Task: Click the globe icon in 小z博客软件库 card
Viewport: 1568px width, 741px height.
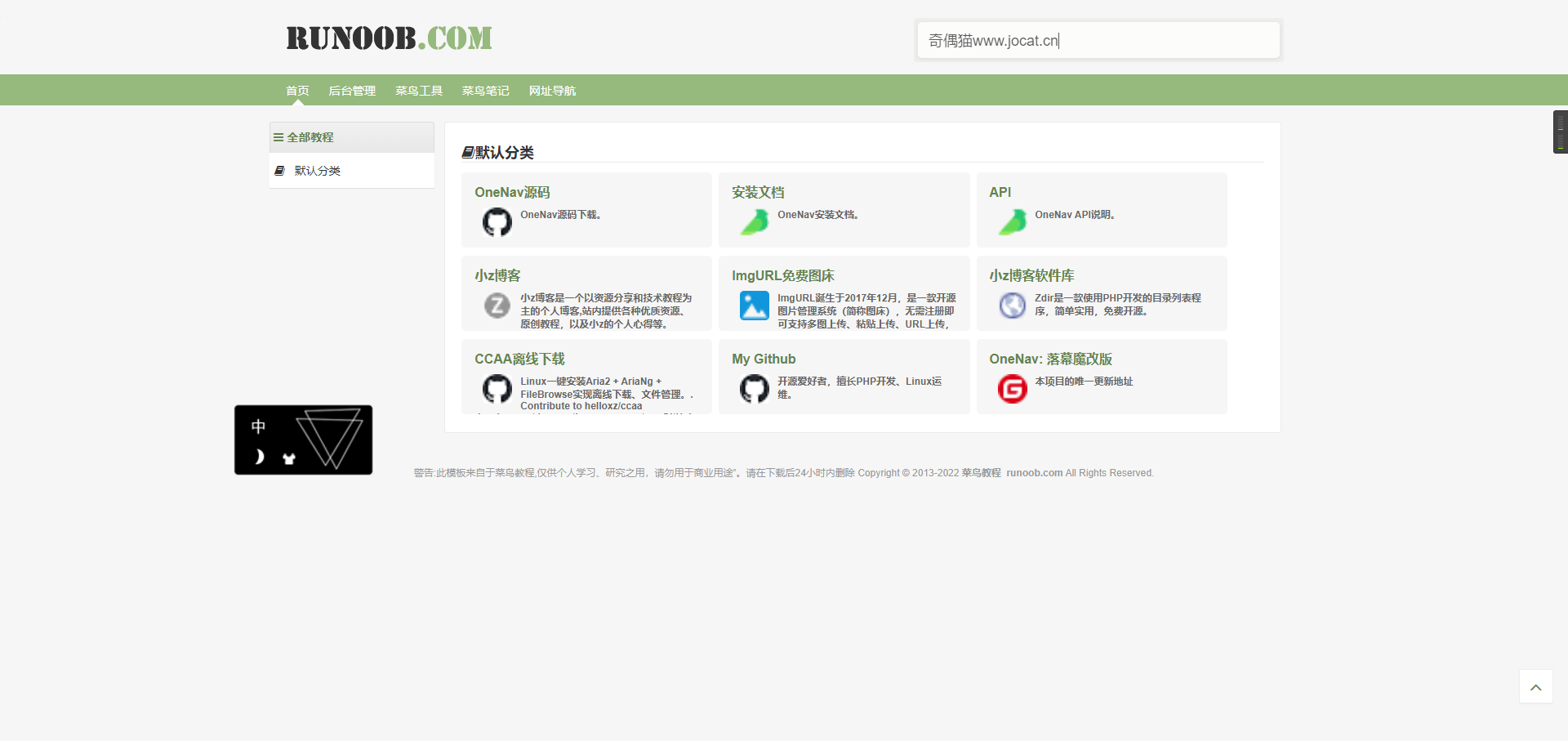Action: point(1012,305)
